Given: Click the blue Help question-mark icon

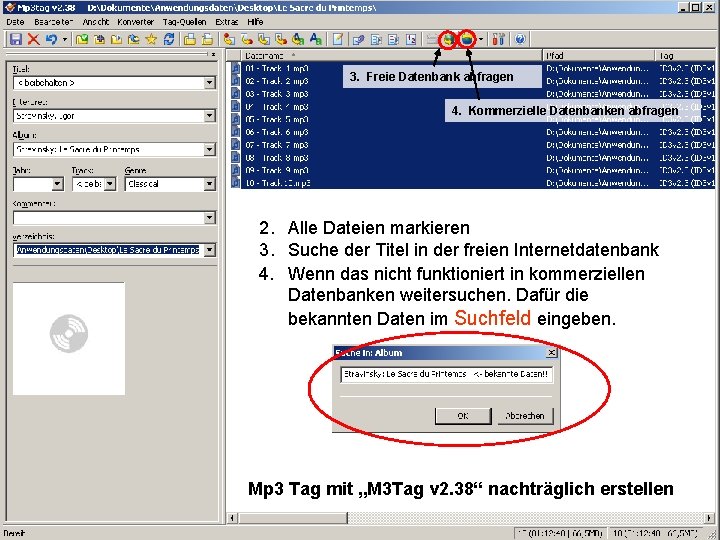Looking at the screenshot, I should click(520, 39).
